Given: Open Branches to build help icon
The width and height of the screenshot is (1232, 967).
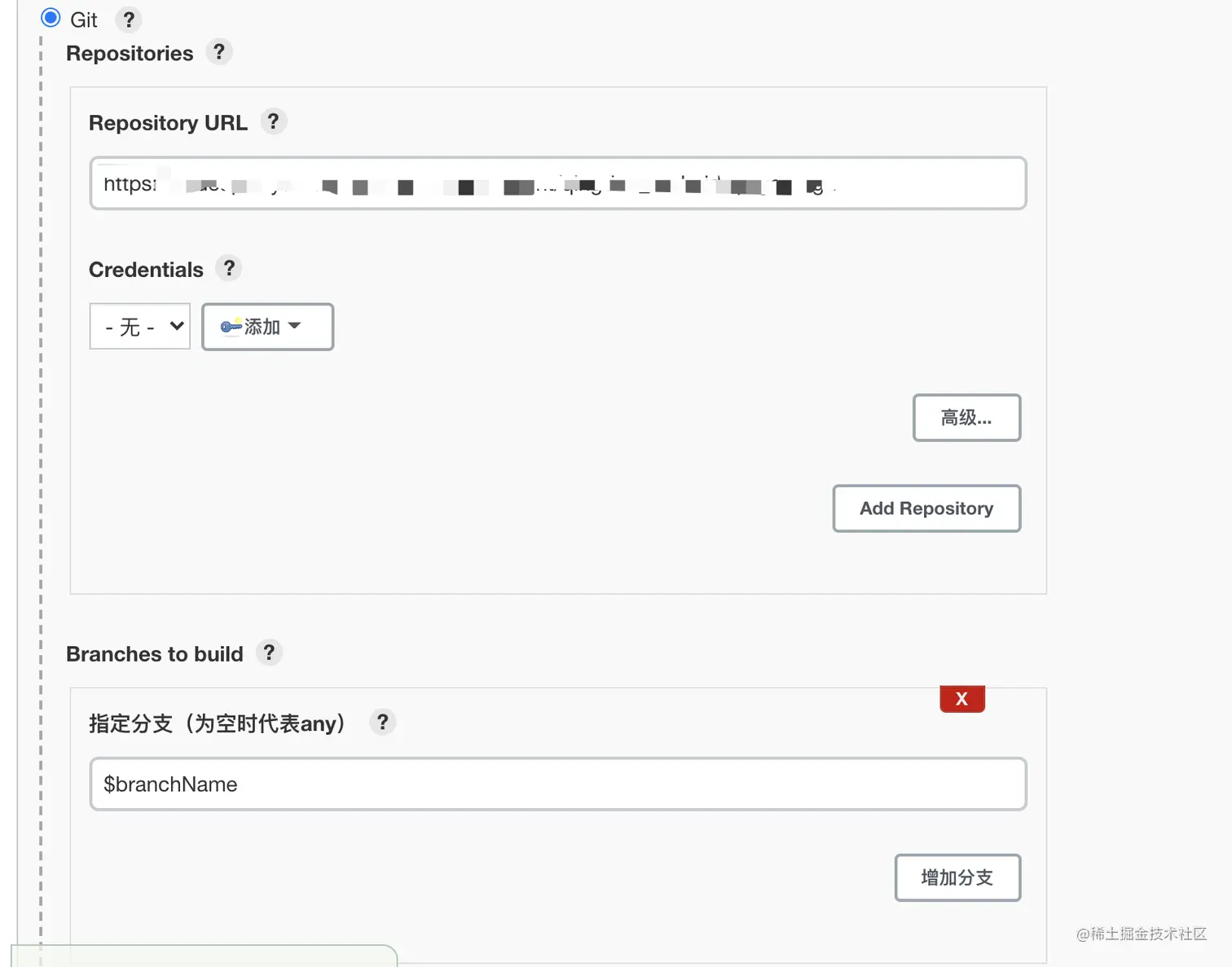Looking at the screenshot, I should [269, 653].
